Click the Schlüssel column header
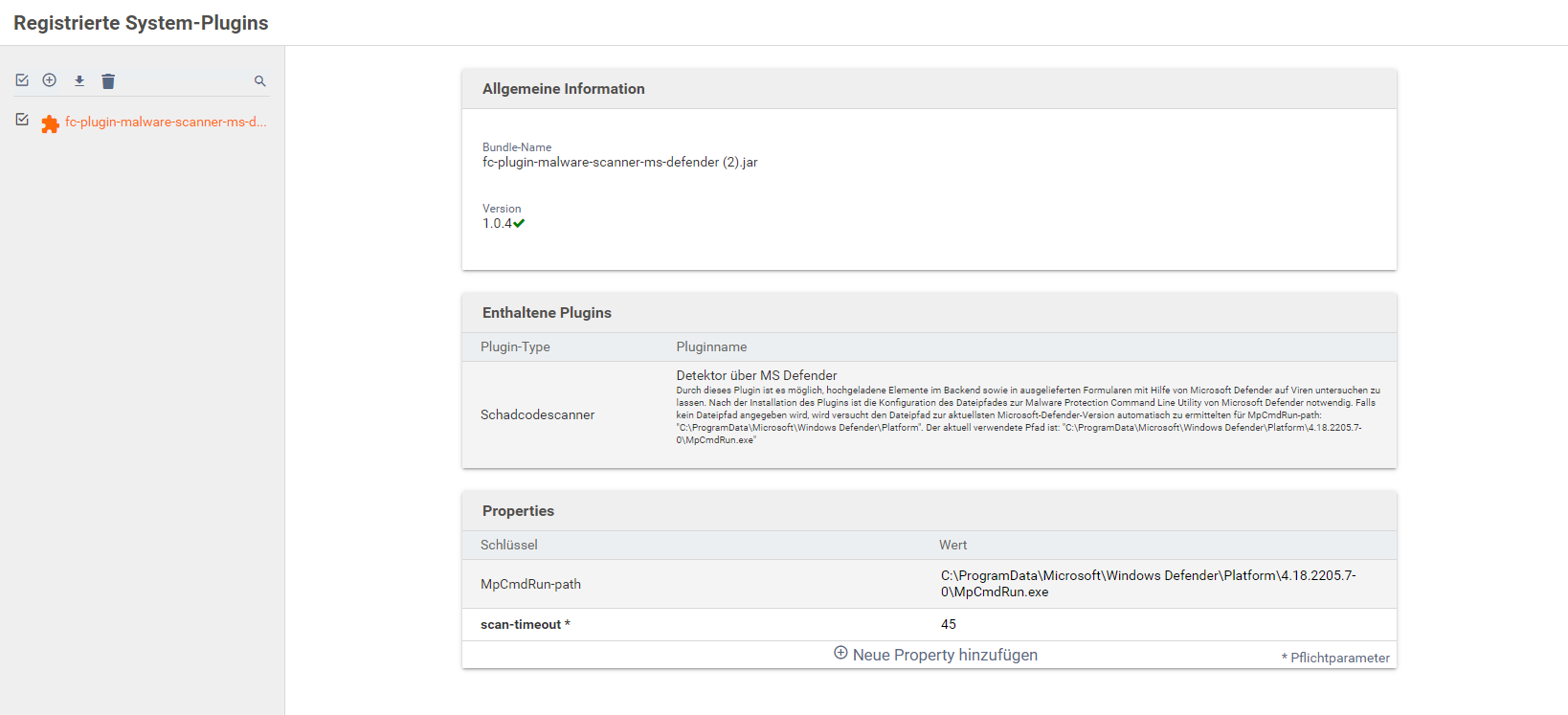The image size is (1568, 715). click(509, 545)
